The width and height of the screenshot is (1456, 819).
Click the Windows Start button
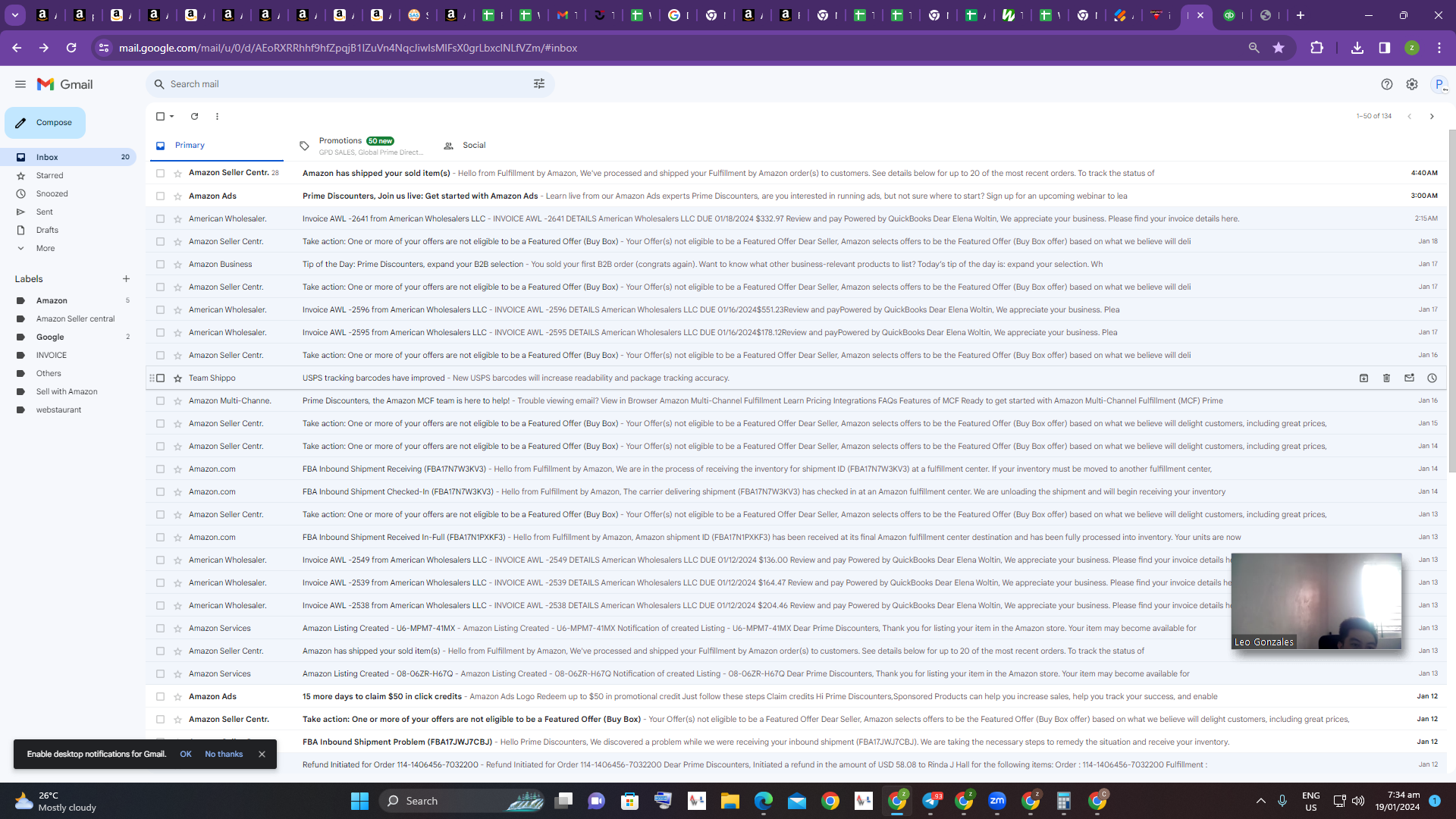[x=359, y=801]
